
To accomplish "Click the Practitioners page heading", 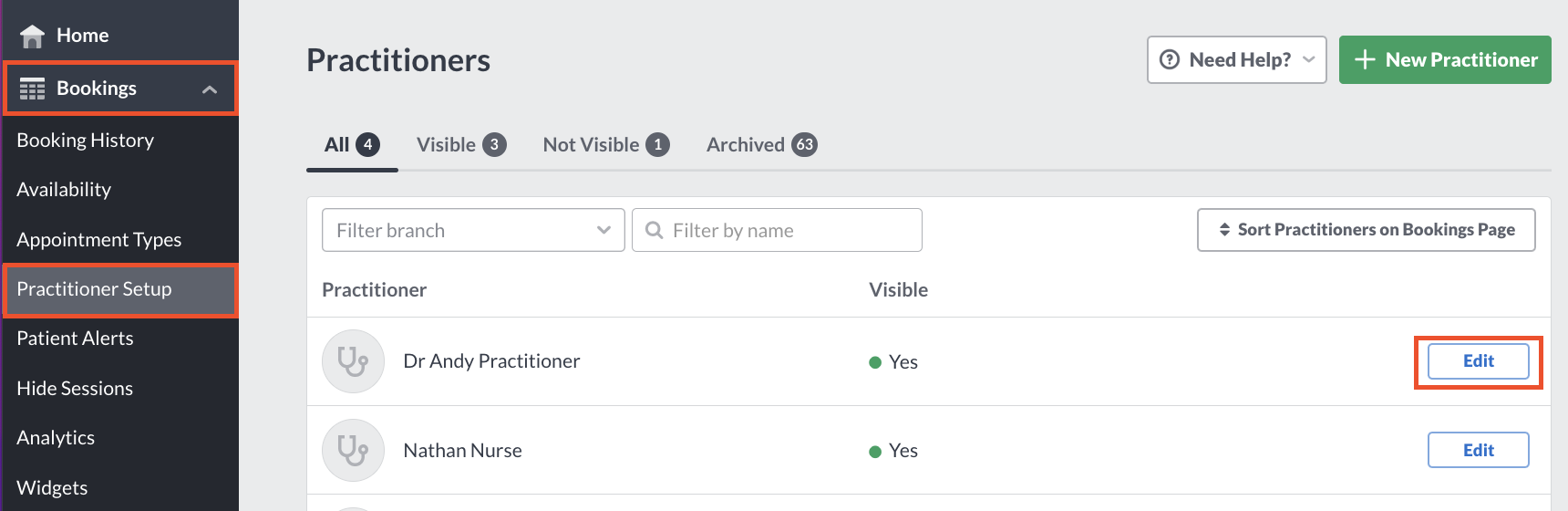I will tap(398, 60).
